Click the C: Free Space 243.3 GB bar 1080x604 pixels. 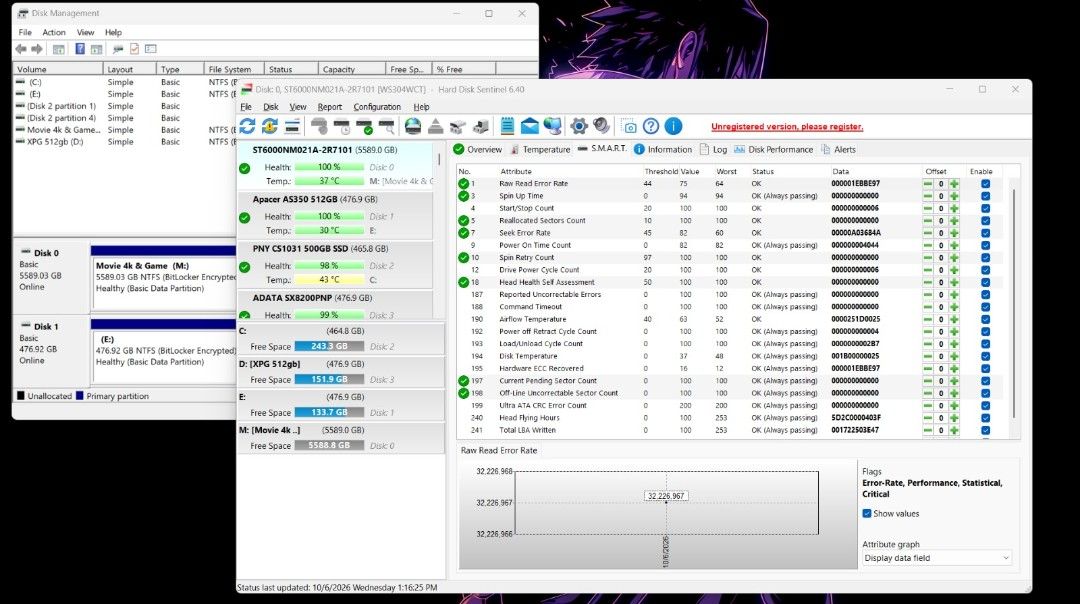(x=329, y=346)
